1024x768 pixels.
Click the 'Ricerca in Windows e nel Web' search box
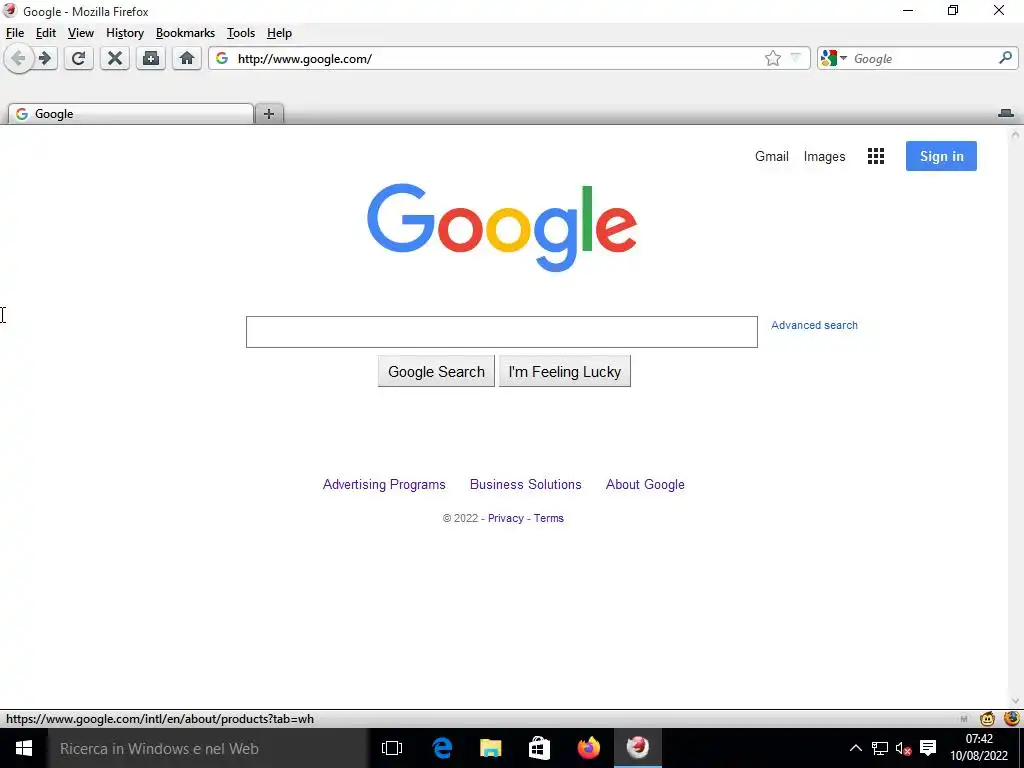(208, 748)
